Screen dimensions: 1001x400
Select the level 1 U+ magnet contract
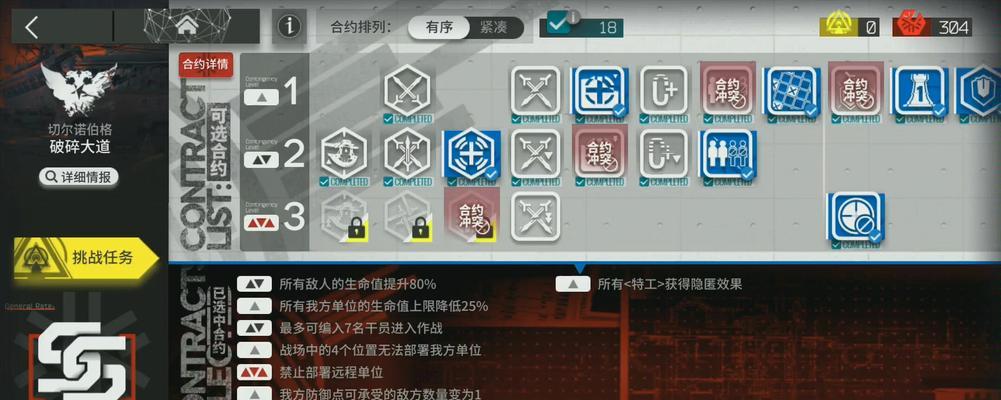pyautogui.click(x=664, y=91)
